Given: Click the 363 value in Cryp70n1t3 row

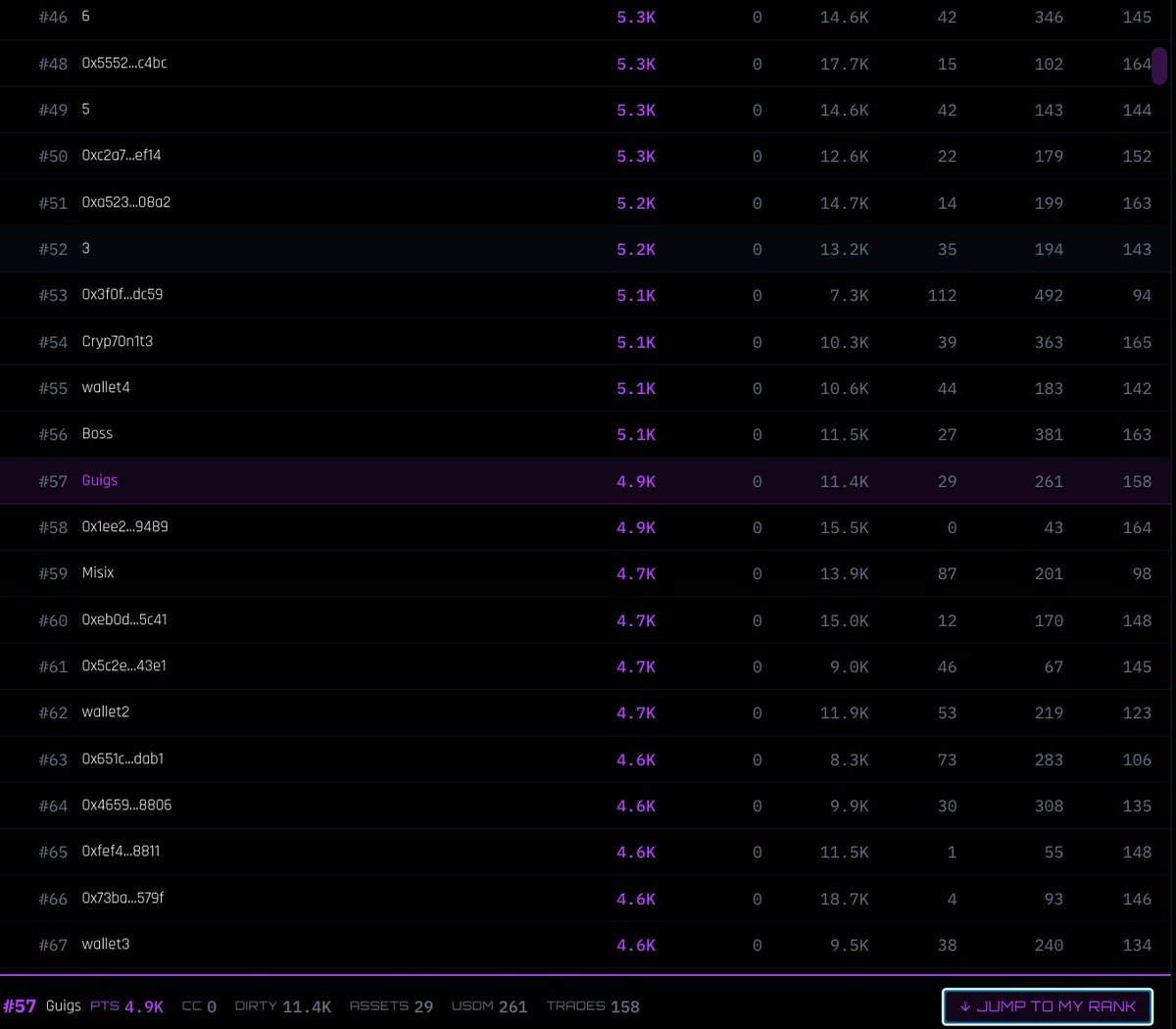Looking at the screenshot, I should [1049, 342].
